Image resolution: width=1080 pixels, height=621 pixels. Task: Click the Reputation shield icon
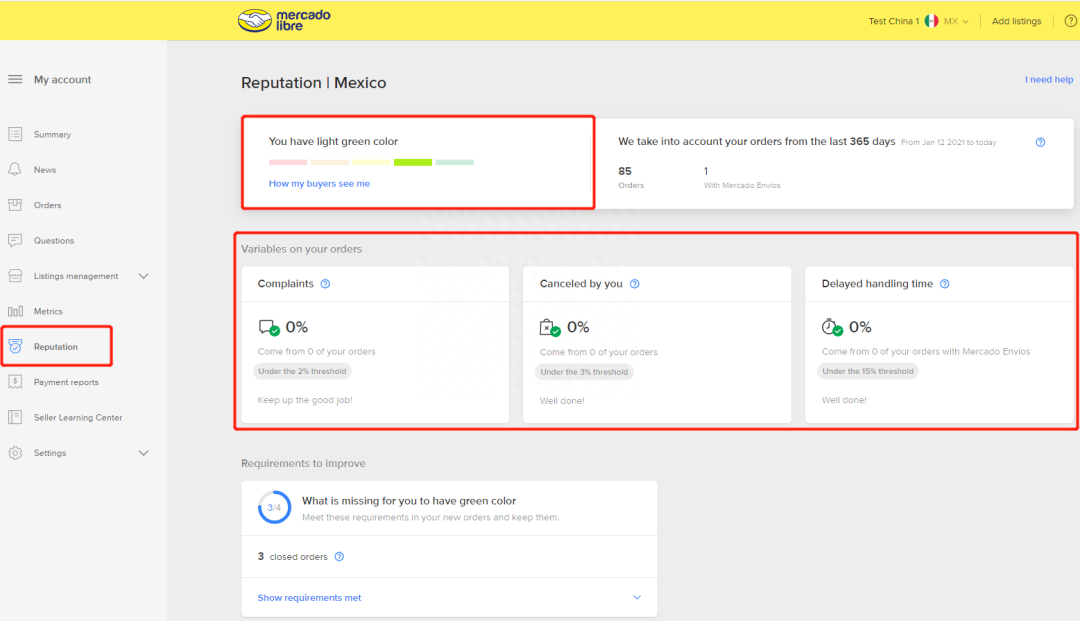point(15,346)
